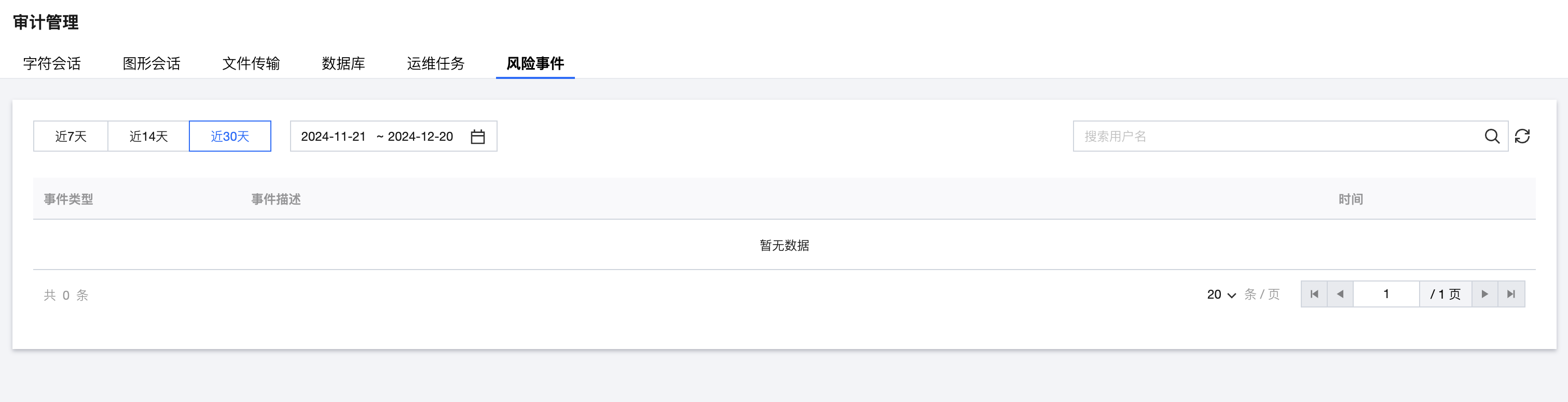The width and height of the screenshot is (1568, 402).
Task: Click the refresh icon
Action: [x=1522, y=137]
